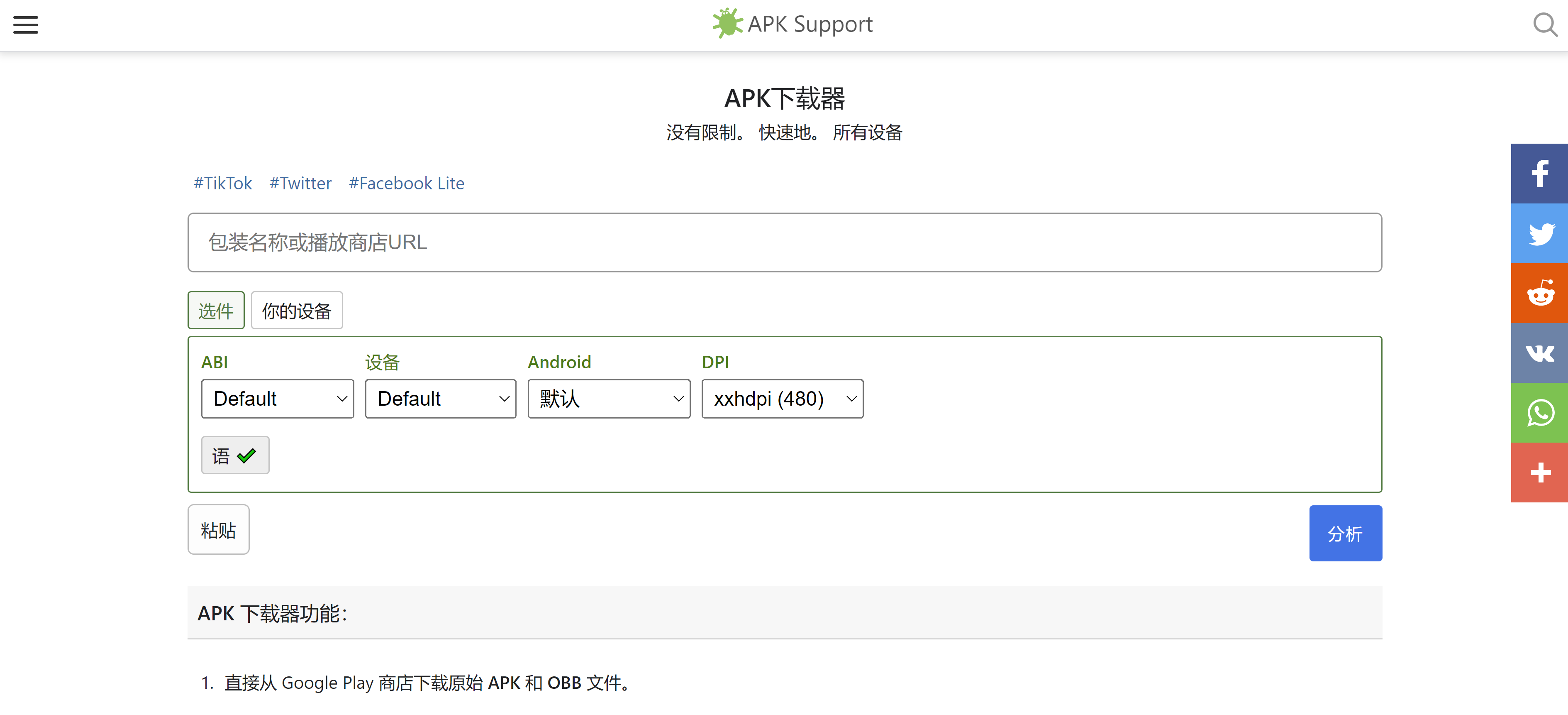The height and width of the screenshot is (715, 1568).
Task: Click the #Twitter link
Action: (300, 184)
